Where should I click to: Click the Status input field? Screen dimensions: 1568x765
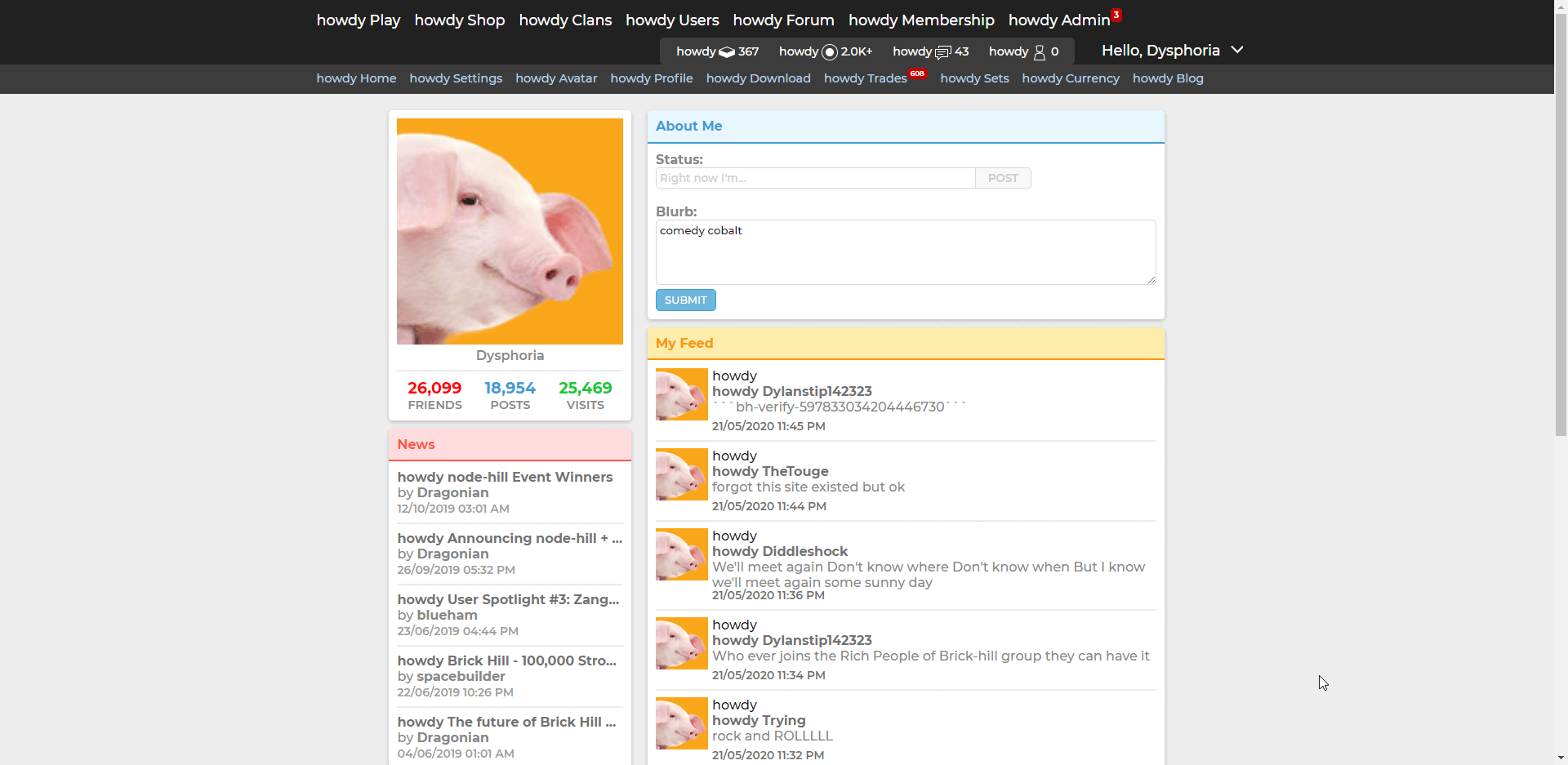tap(815, 178)
